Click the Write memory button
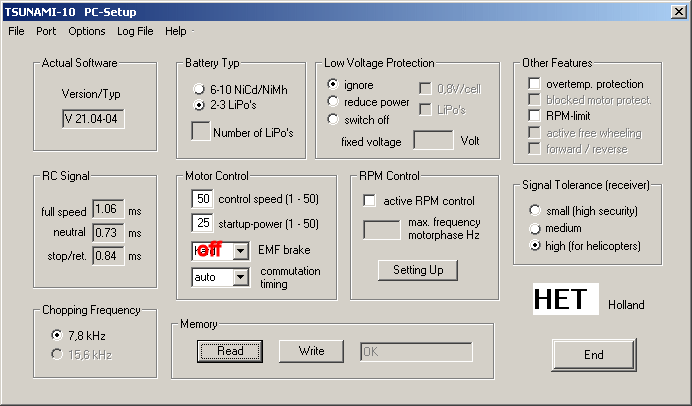This screenshot has width=692, height=406. pos(312,351)
